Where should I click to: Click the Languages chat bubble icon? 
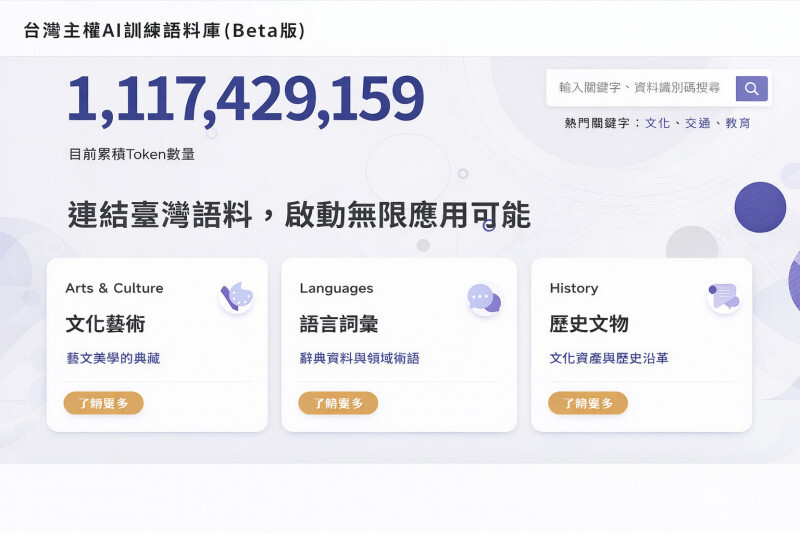483,298
